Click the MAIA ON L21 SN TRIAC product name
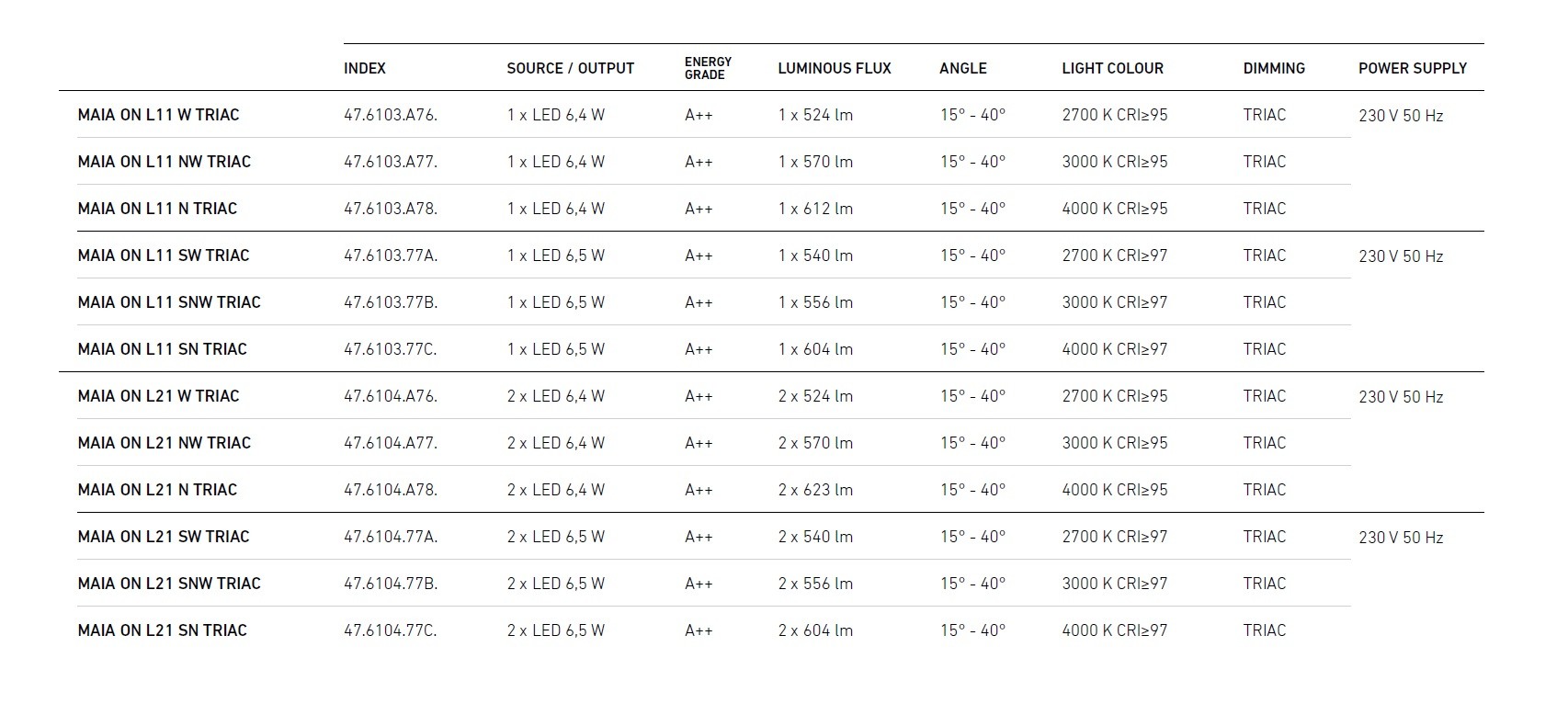Image resolution: width=1568 pixels, height=715 pixels. pos(162,630)
